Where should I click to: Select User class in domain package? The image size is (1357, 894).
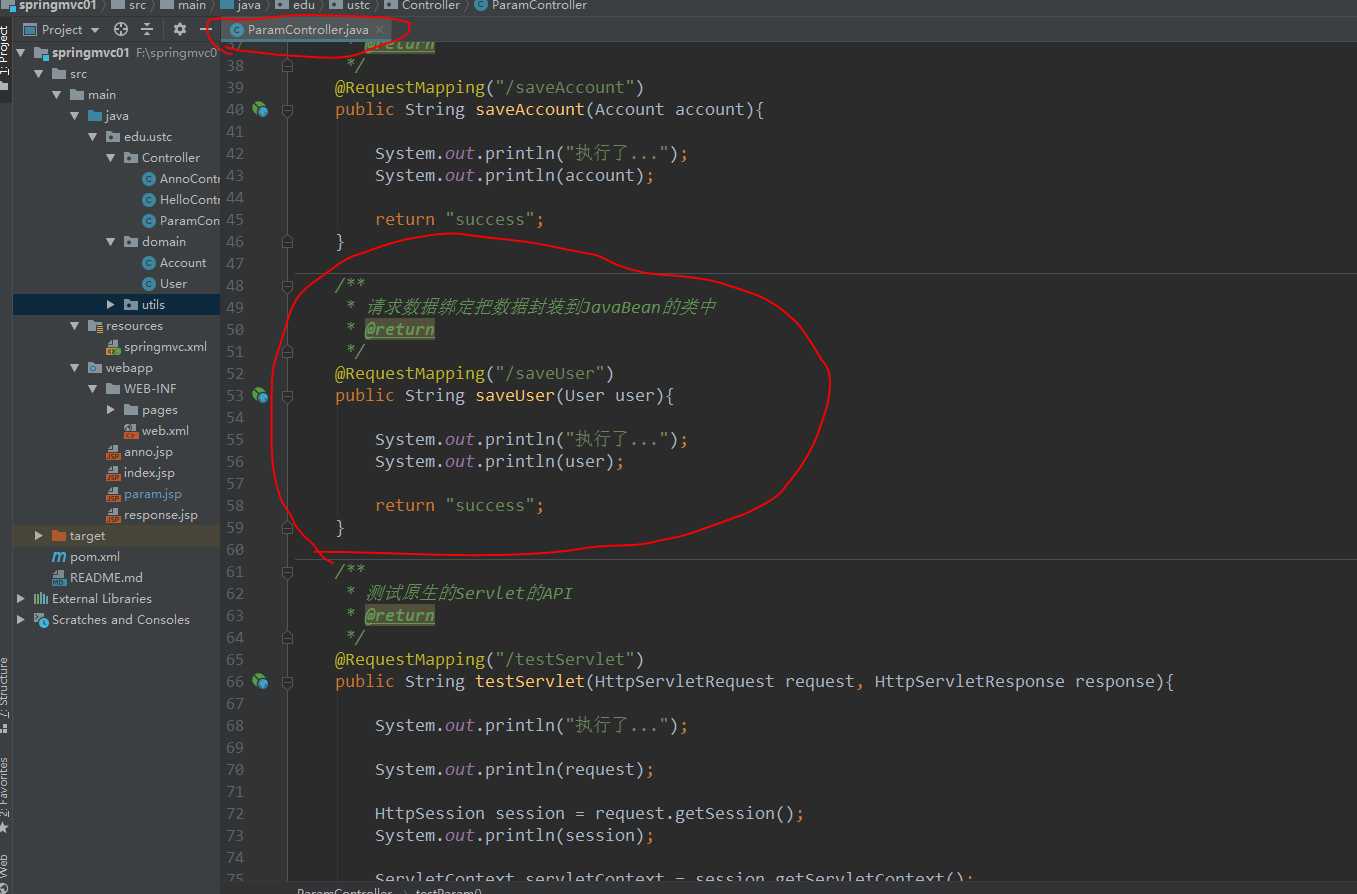coord(165,284)
